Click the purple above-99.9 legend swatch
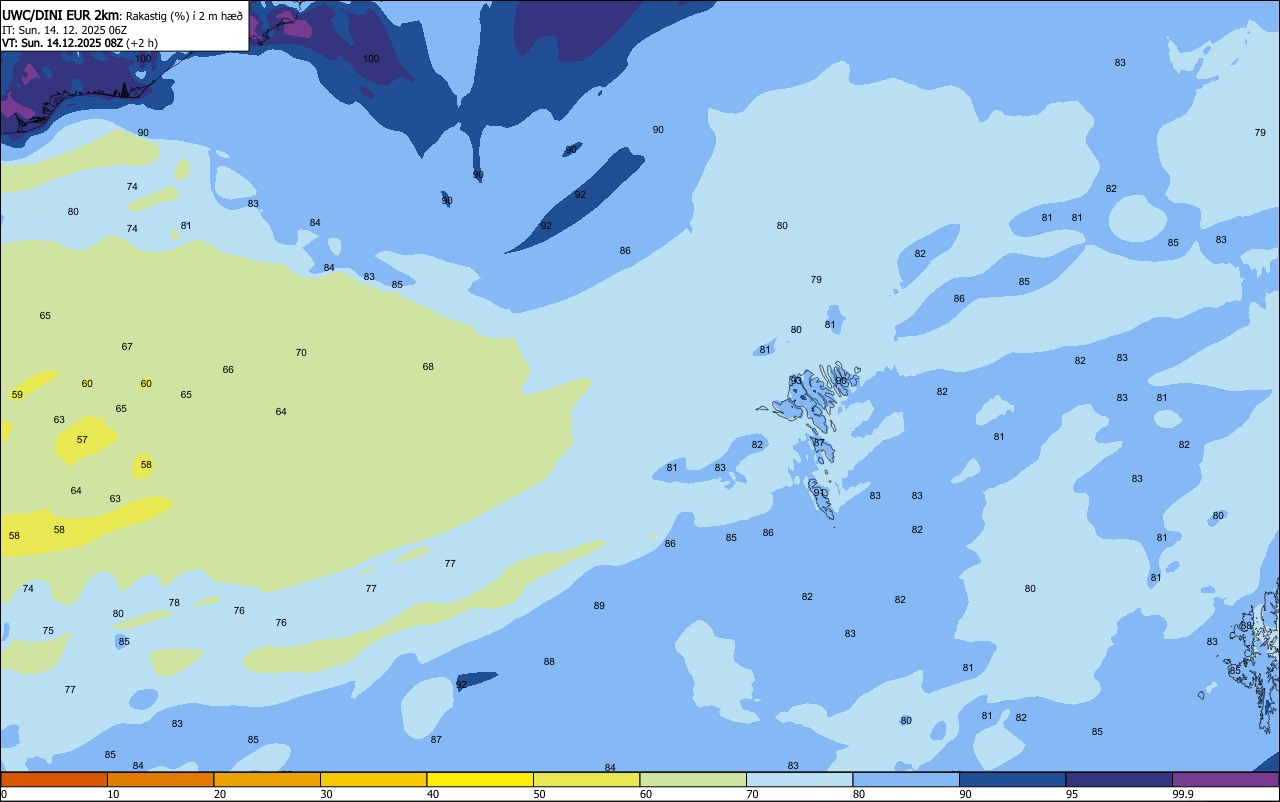 click(x=1225, y=779)
